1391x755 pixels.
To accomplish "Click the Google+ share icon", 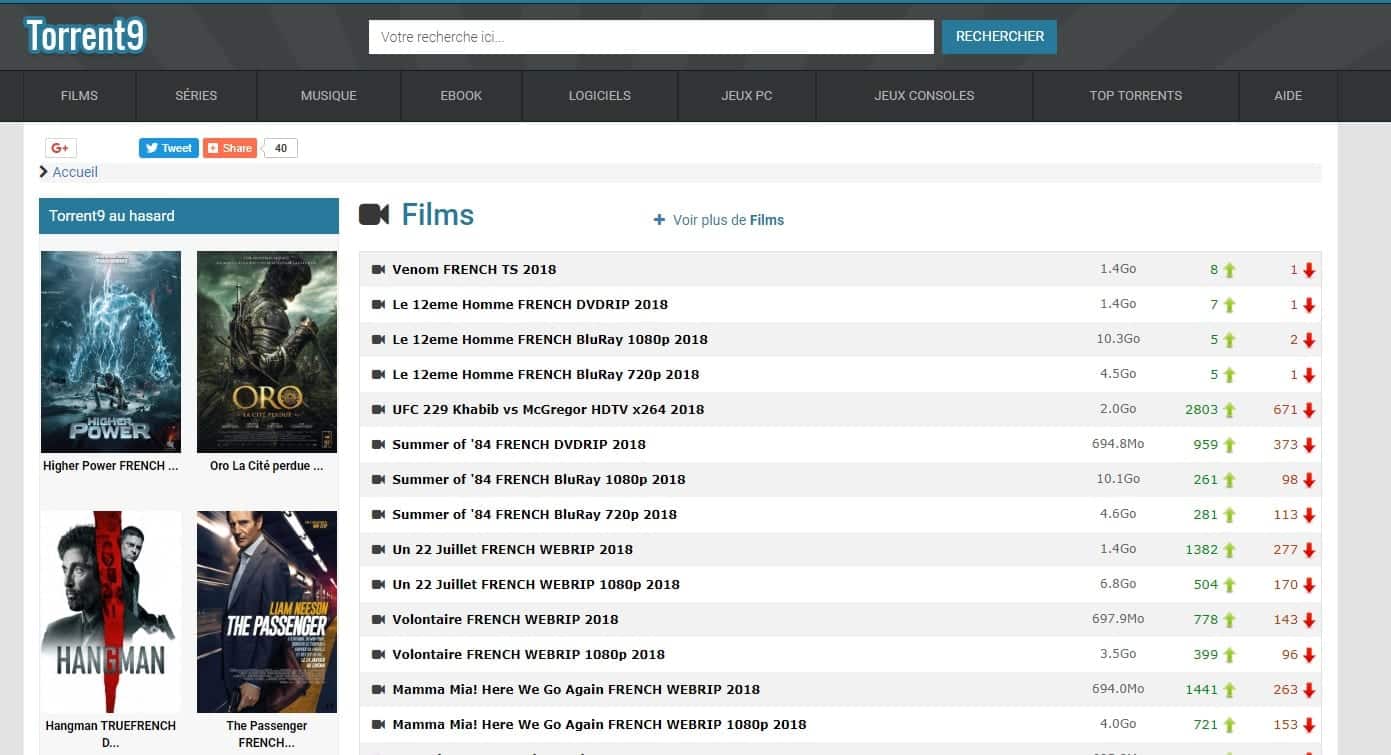I will point(60,147).
